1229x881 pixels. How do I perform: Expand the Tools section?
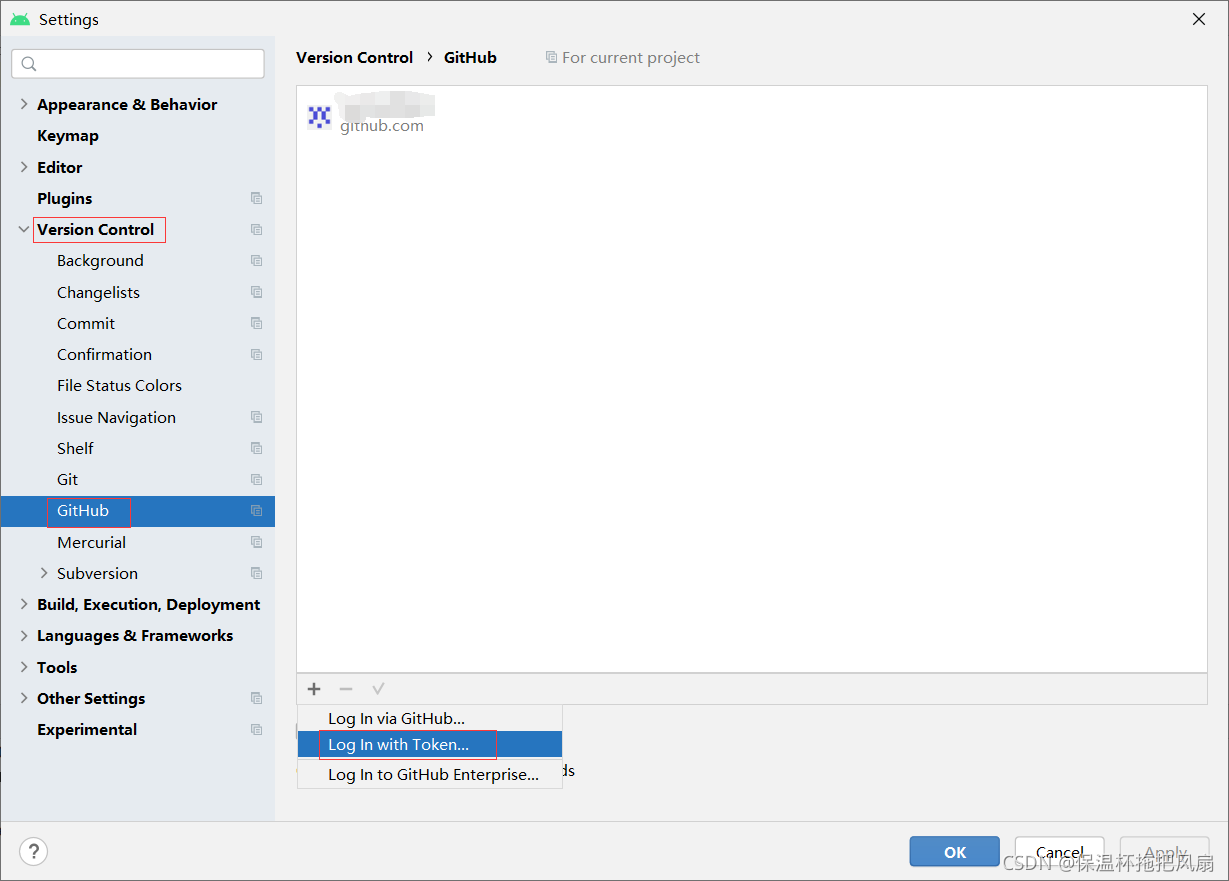(24, 667)
